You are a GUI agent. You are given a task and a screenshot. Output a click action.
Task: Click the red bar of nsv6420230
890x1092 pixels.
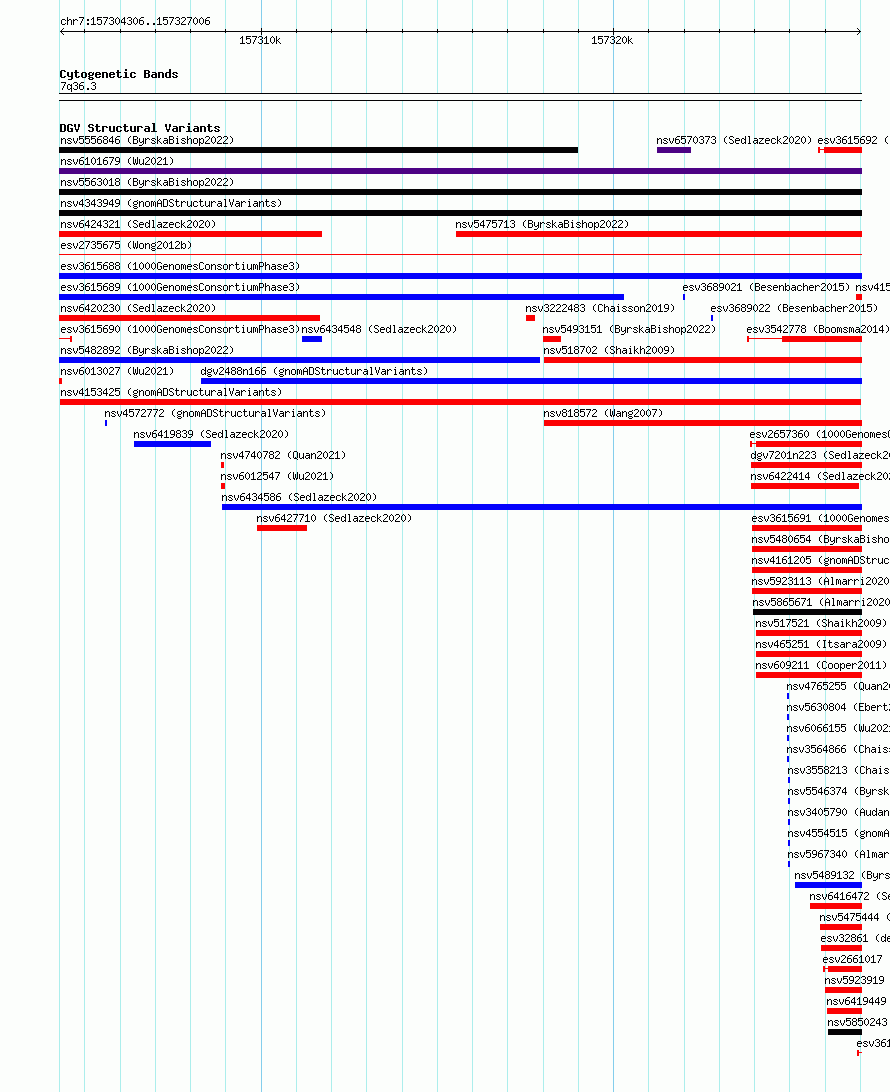tap(189, 318)
